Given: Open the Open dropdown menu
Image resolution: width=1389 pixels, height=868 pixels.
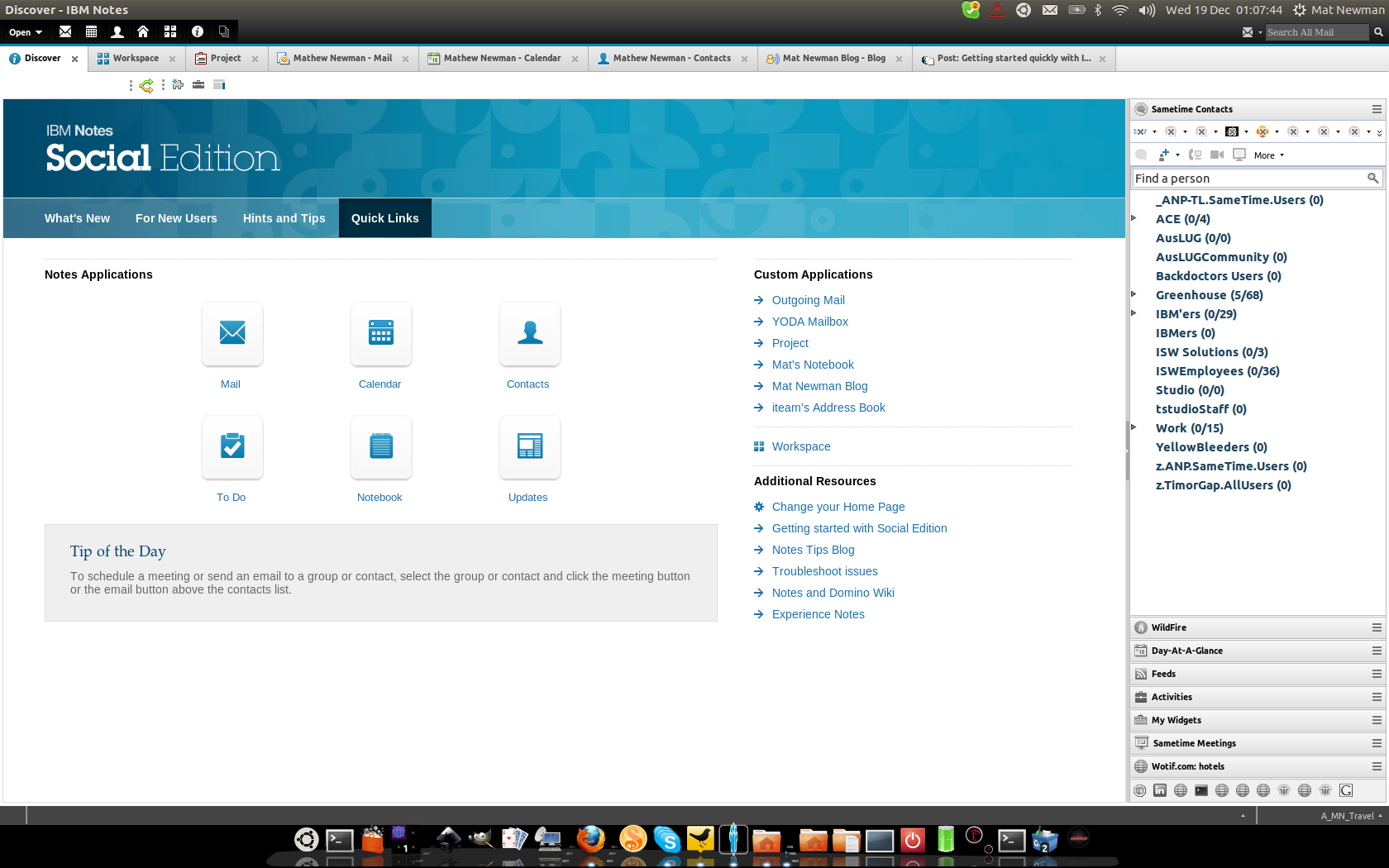Looking at the screenshot, I should click(26, 32).
